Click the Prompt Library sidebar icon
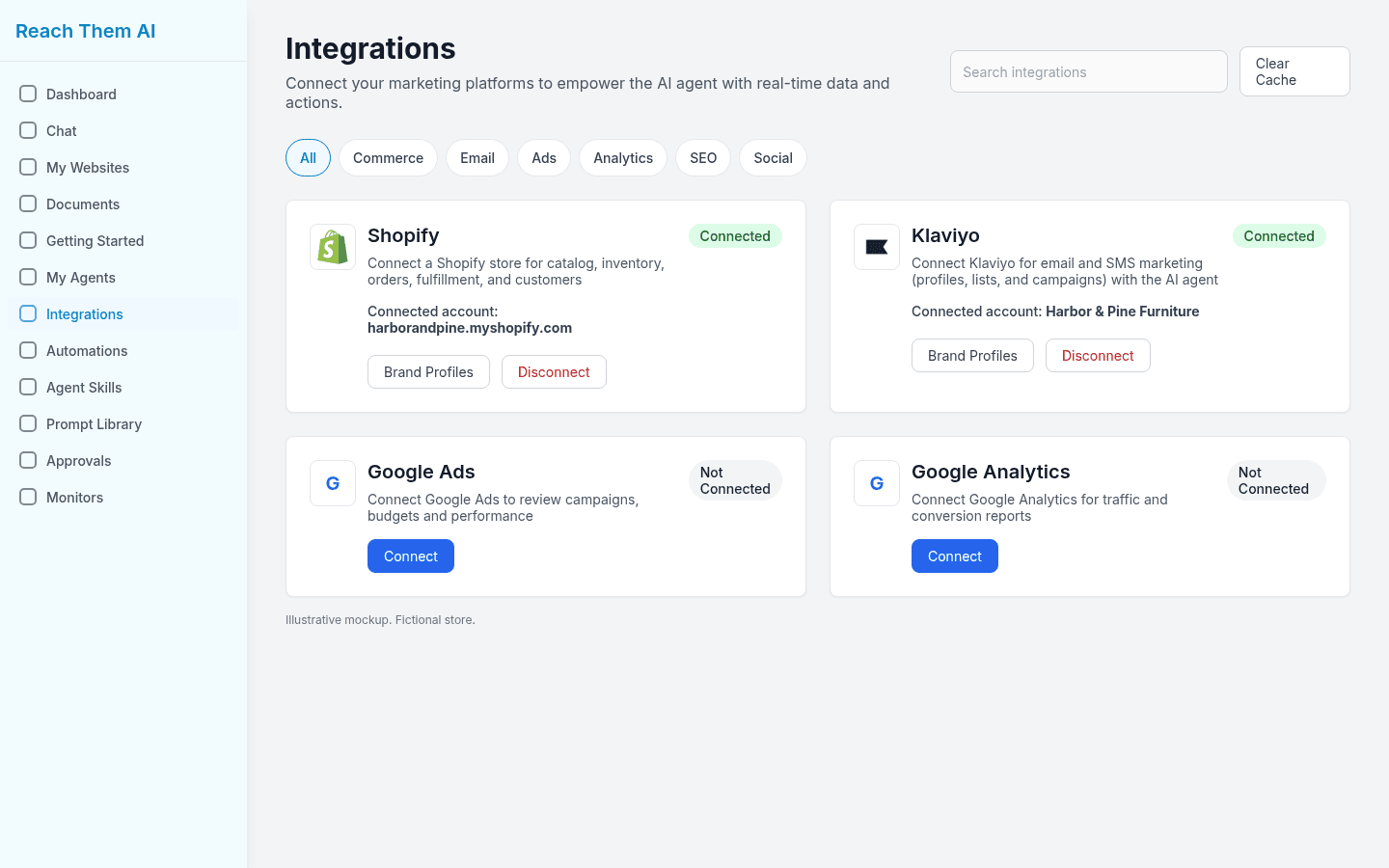The width and height of the screenshot is (1389, 868). [28, 423]
